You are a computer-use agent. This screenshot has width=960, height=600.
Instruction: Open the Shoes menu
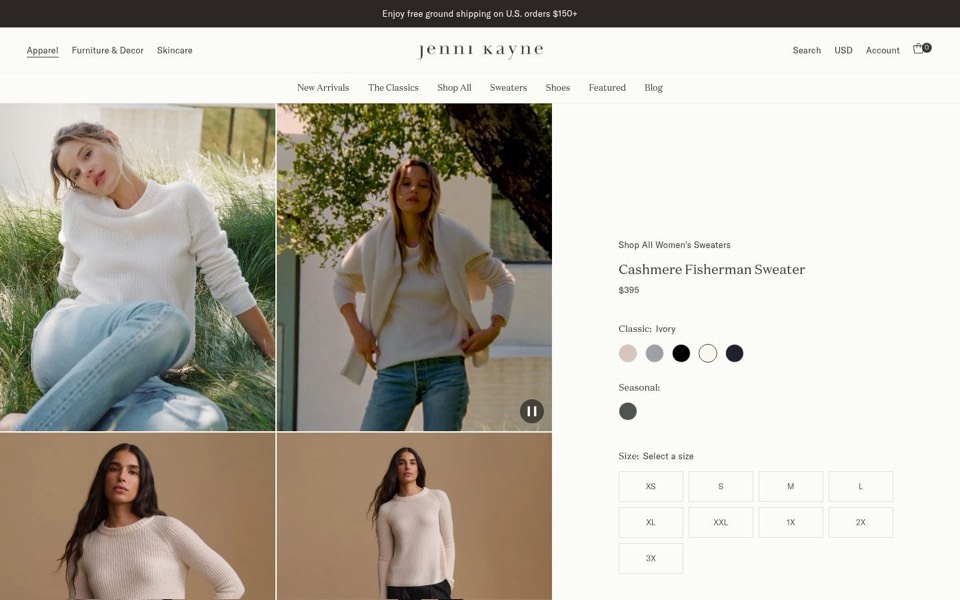[558, 88]
